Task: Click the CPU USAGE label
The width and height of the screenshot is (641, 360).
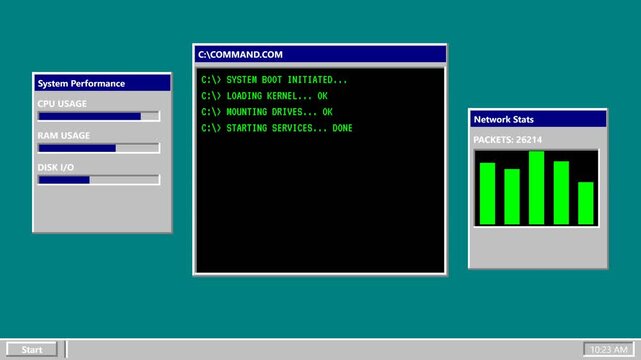Action: click(62, 103)
